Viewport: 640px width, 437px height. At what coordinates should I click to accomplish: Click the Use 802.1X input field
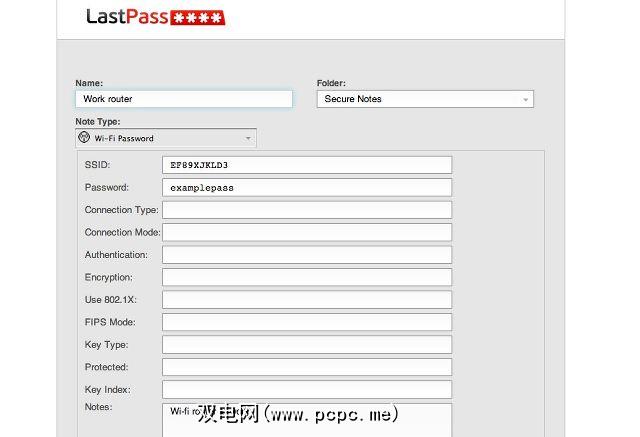pos(307,299)
